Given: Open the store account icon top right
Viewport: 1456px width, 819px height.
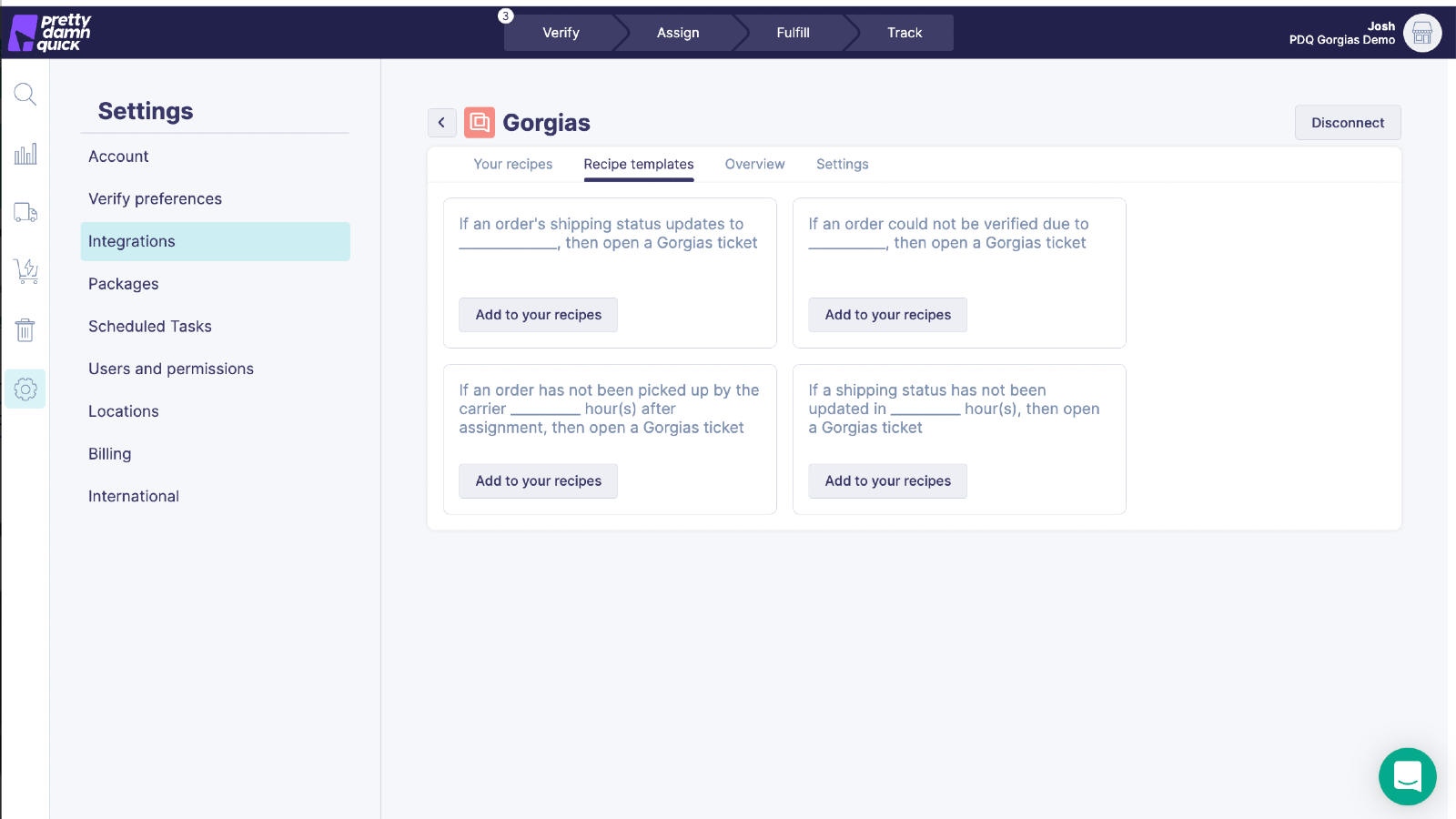Looking at the screenshot, I should click(1421, 33).
